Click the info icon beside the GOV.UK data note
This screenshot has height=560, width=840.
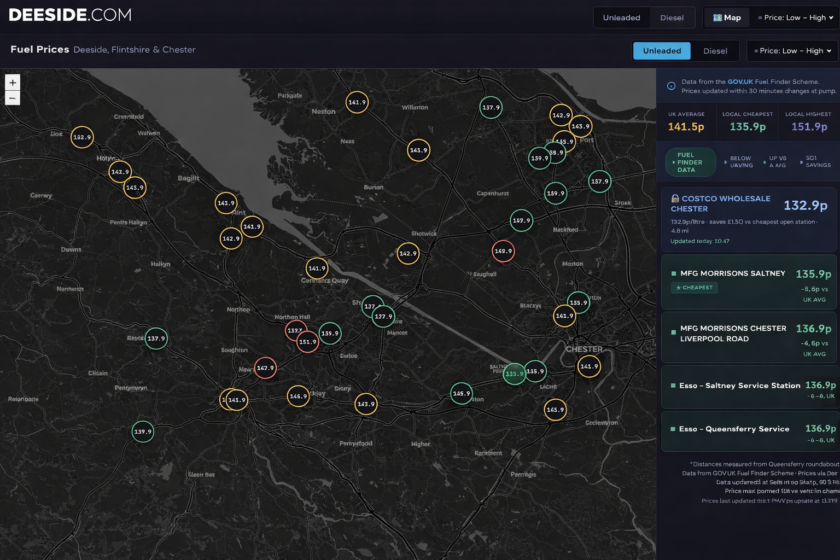coord(671,86)
